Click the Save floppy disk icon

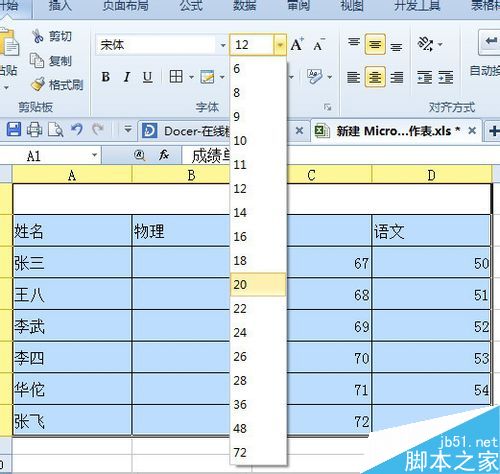[x=14, y=129]
